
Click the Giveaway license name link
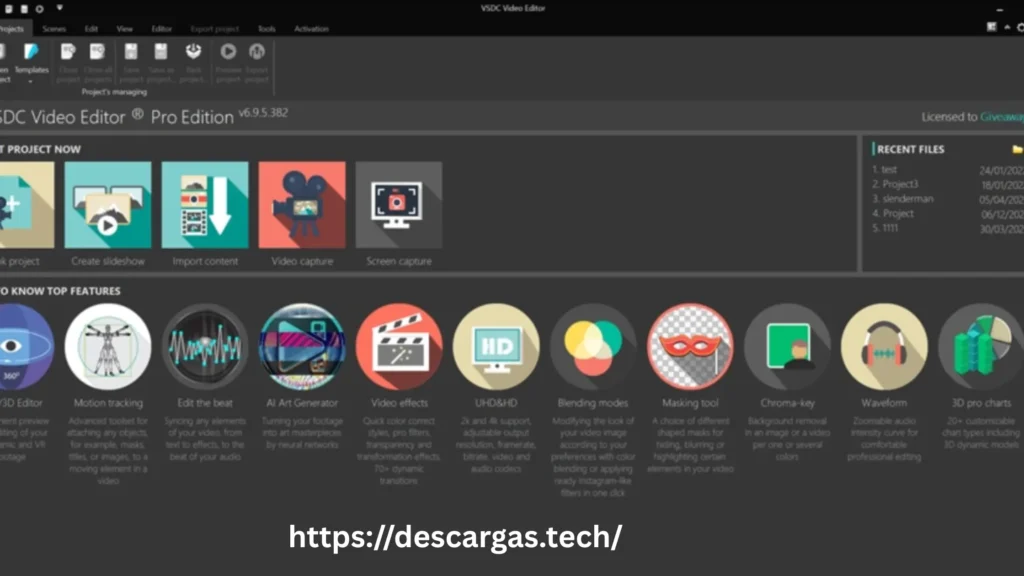pos(1002,117)
